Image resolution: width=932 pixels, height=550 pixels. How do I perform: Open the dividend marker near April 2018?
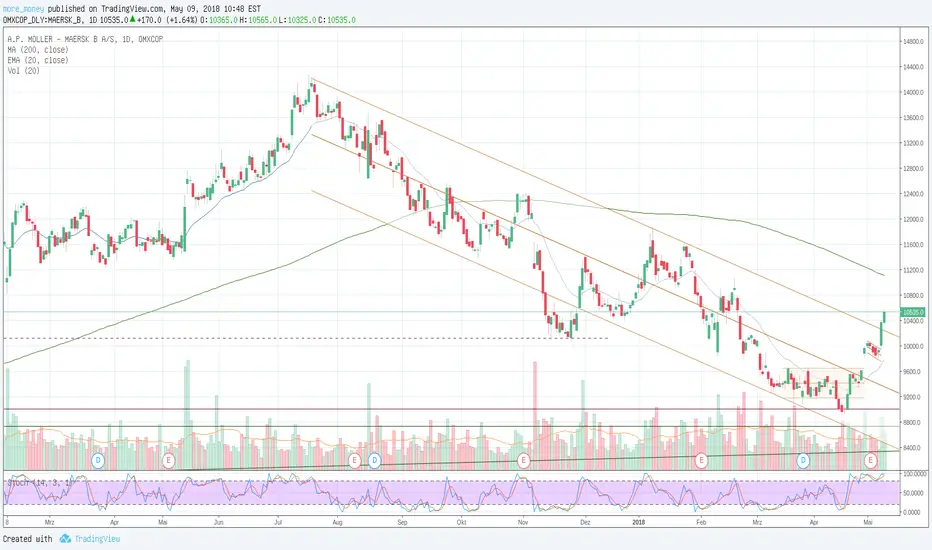click(803, 460)
